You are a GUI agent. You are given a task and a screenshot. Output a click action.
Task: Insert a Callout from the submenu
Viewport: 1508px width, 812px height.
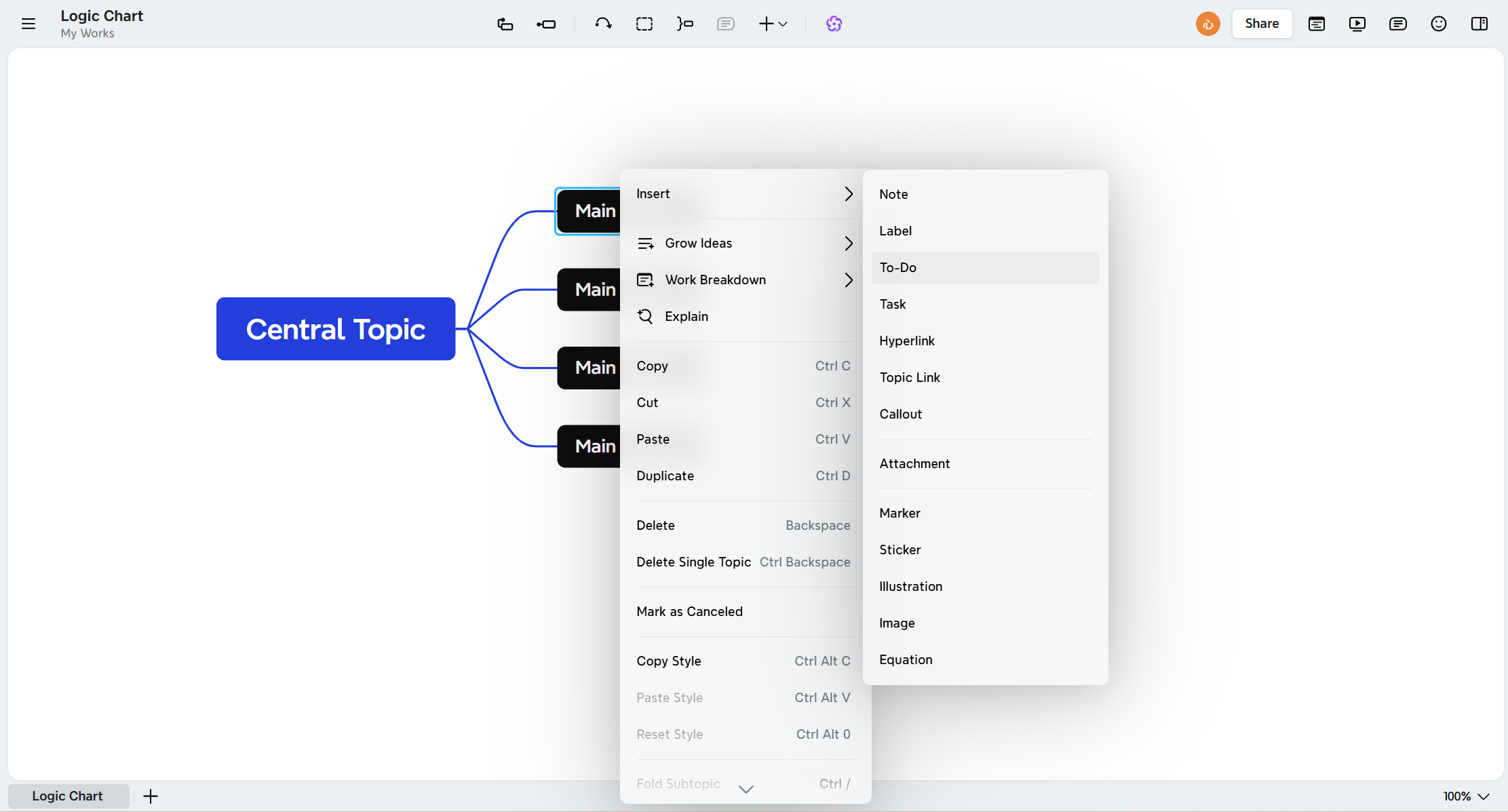pyautogui.click(x=985, y=414)
